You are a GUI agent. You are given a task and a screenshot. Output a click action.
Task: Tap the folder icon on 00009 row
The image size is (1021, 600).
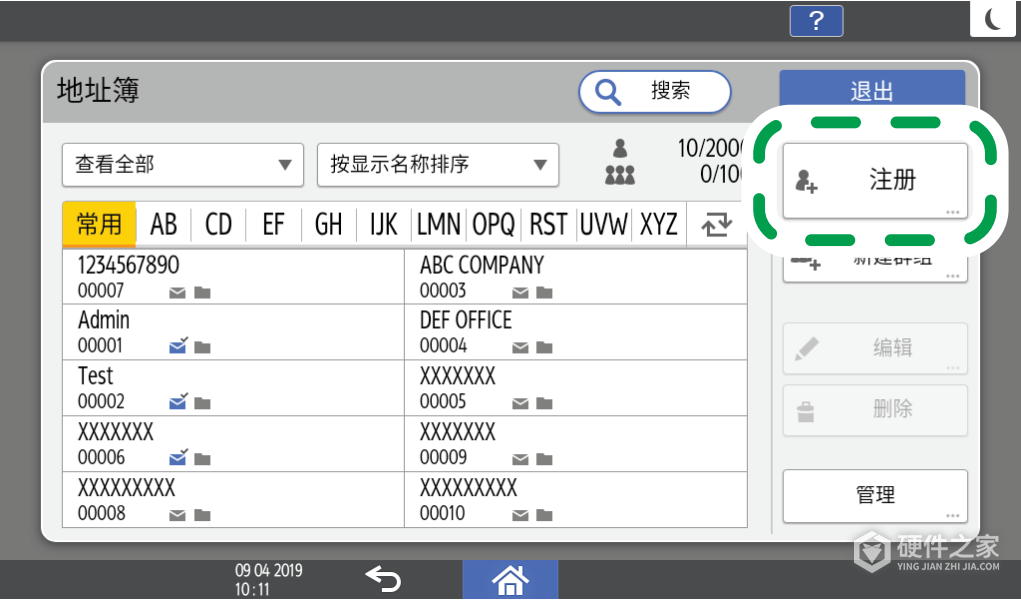coord(544,459)
